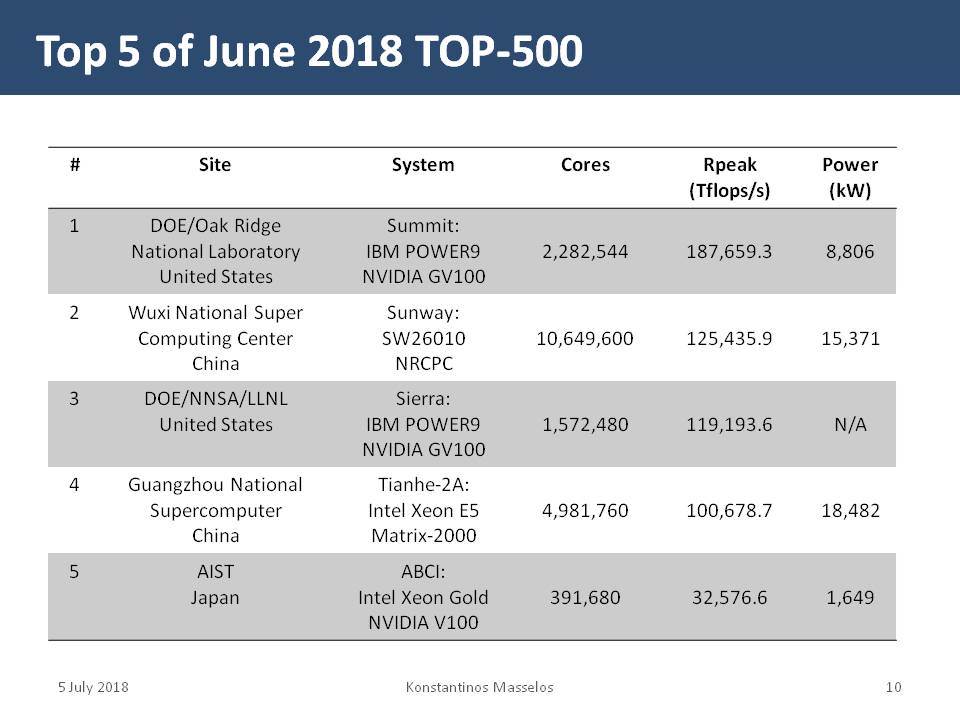Select the "Site" column header

215,165
